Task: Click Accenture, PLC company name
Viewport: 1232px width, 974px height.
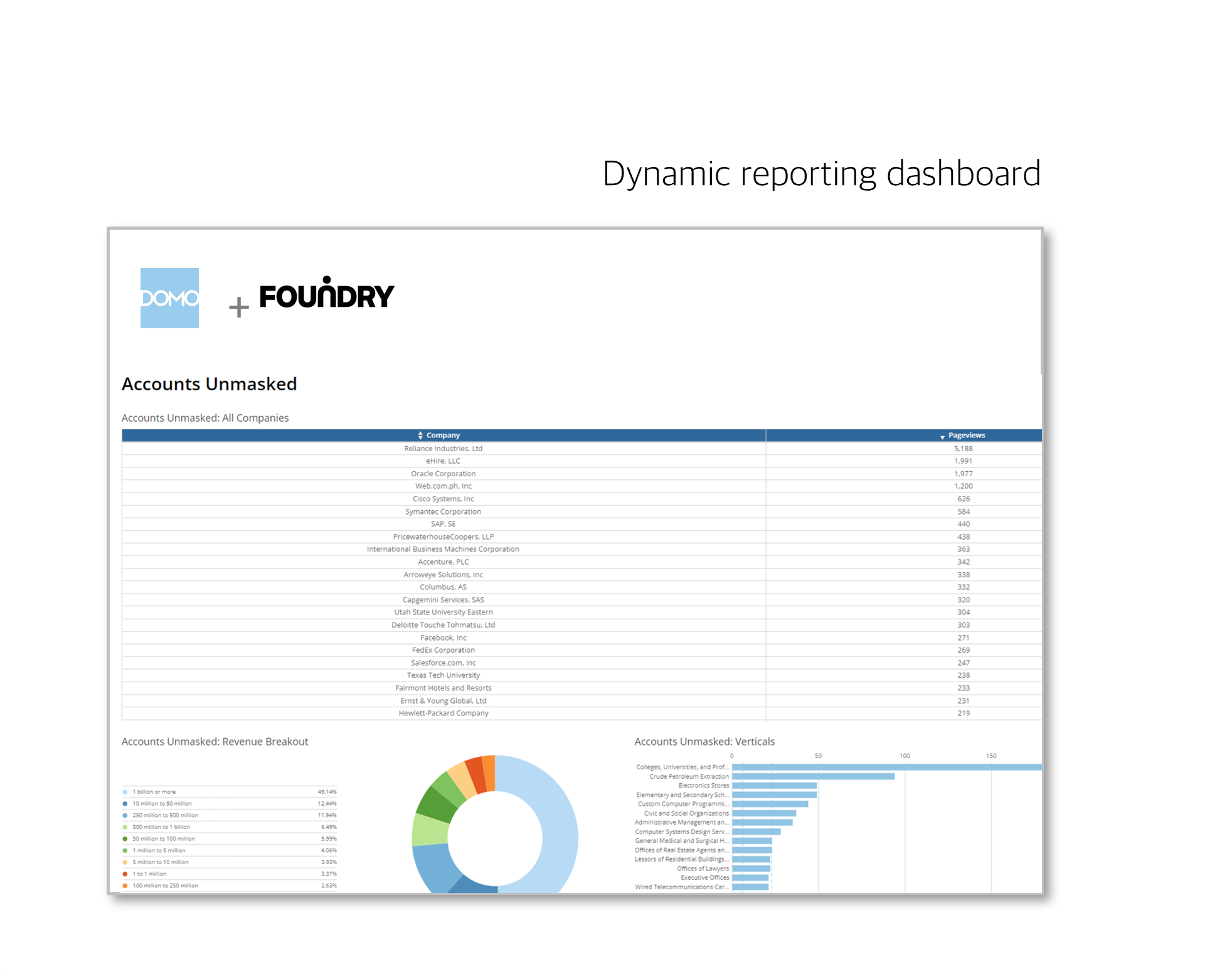Action: click(x=443, y=562)
